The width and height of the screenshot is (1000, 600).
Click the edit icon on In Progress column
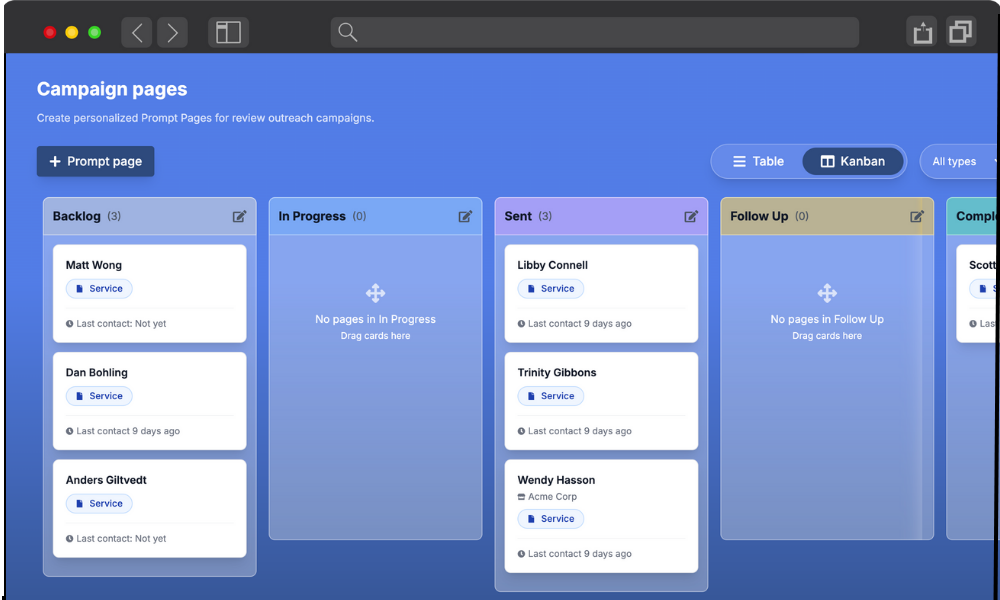(x=465, y=215)
